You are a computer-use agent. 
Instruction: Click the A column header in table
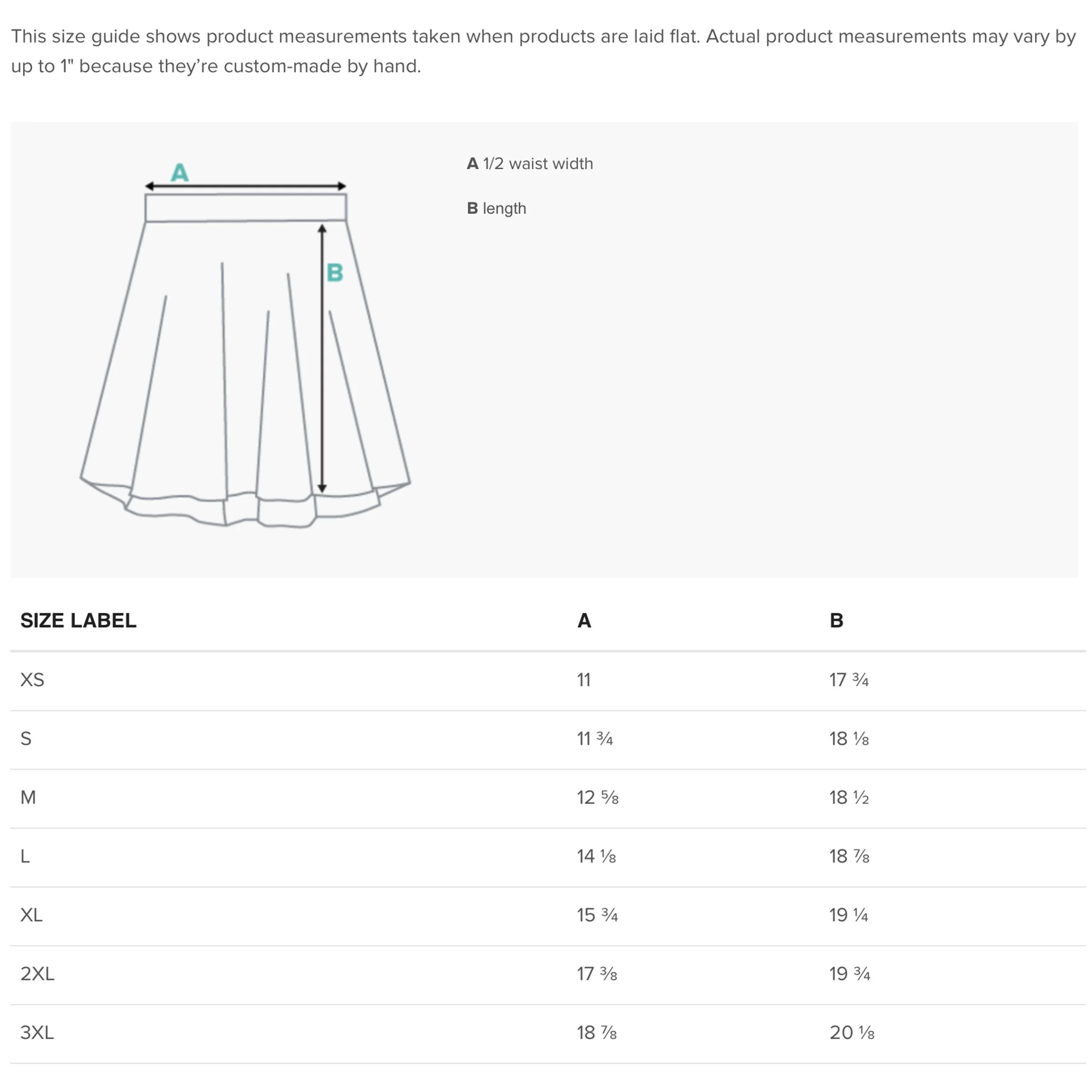584,621
